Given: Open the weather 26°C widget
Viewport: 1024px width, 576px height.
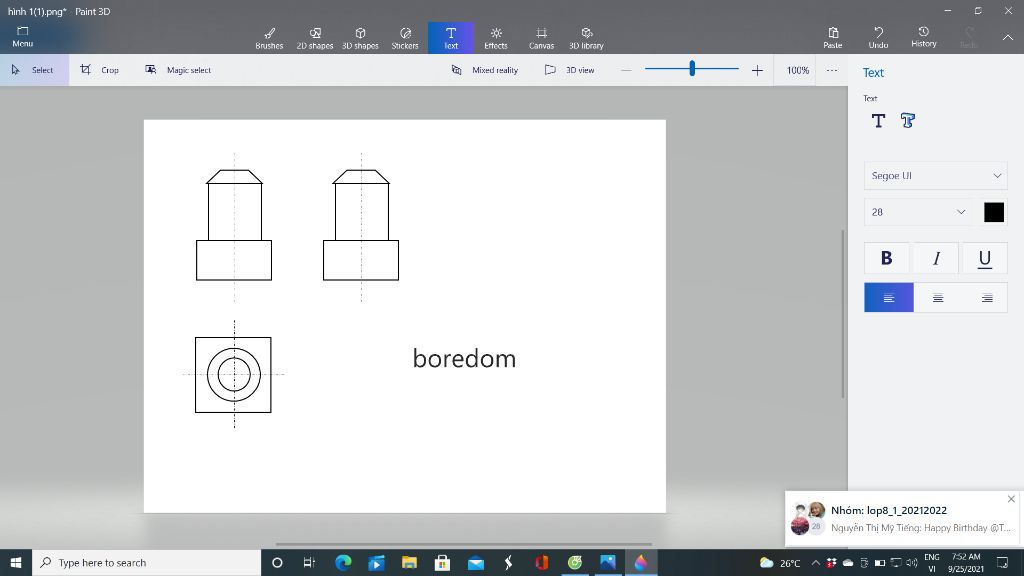Looking at the screenshot, I should click(x=780, y=562).
